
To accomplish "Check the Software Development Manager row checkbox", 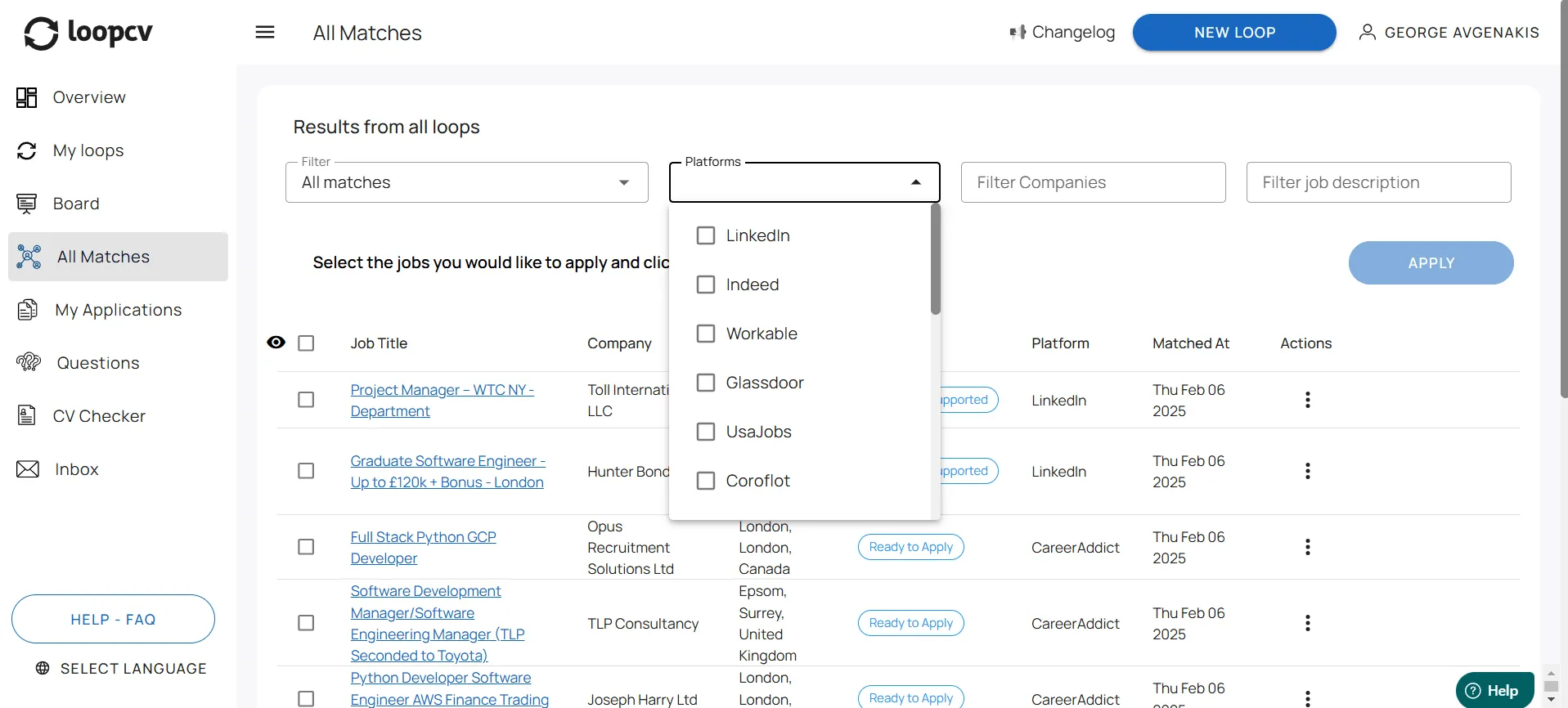I will pyautogui.click(x=306, y=623).
